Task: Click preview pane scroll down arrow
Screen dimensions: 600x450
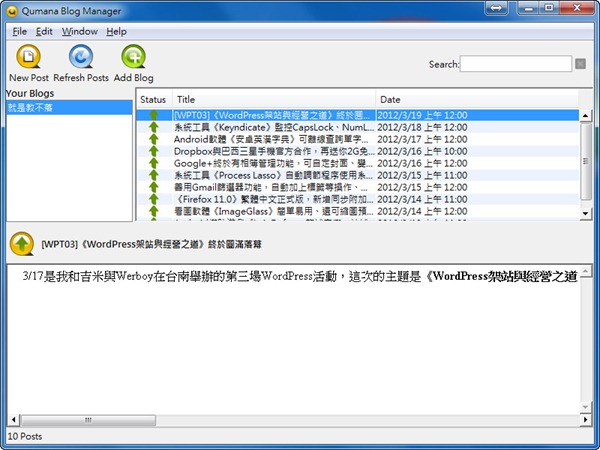Action: (x=585, y=407)
